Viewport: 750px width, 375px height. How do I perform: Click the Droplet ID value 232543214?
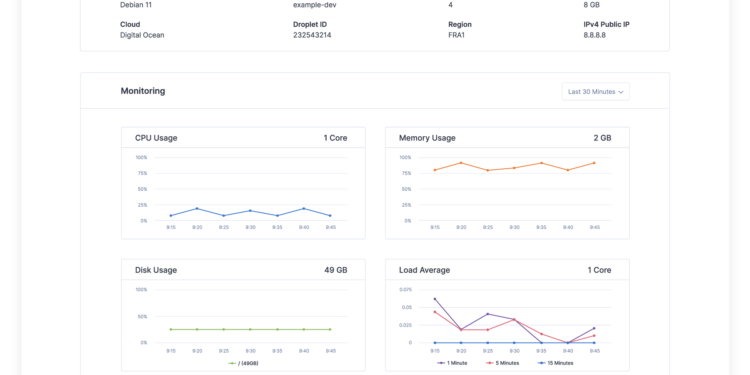pos(312,35)
